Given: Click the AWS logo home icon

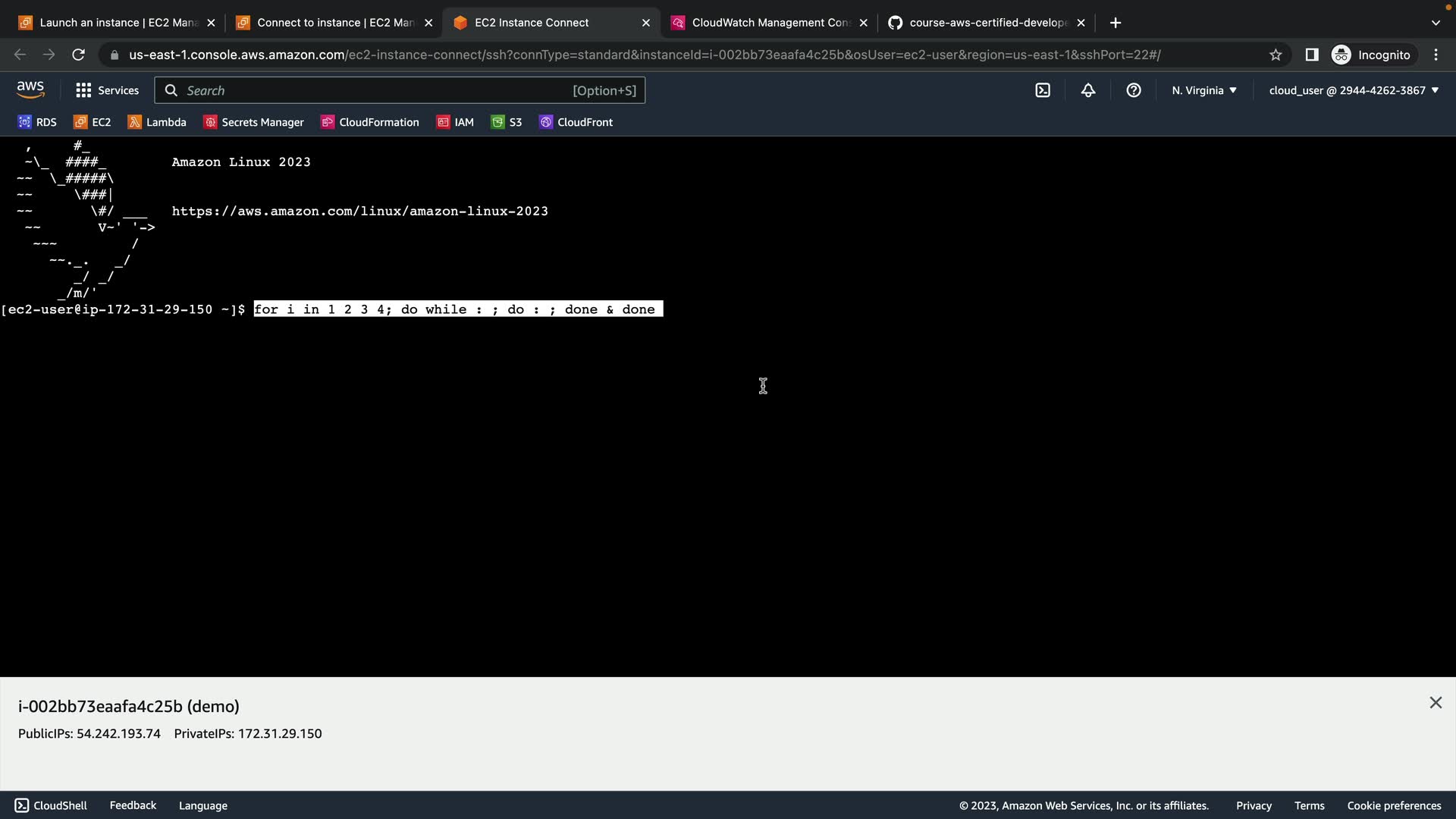Looking at the screenshot, I should (x=30, y=90).
